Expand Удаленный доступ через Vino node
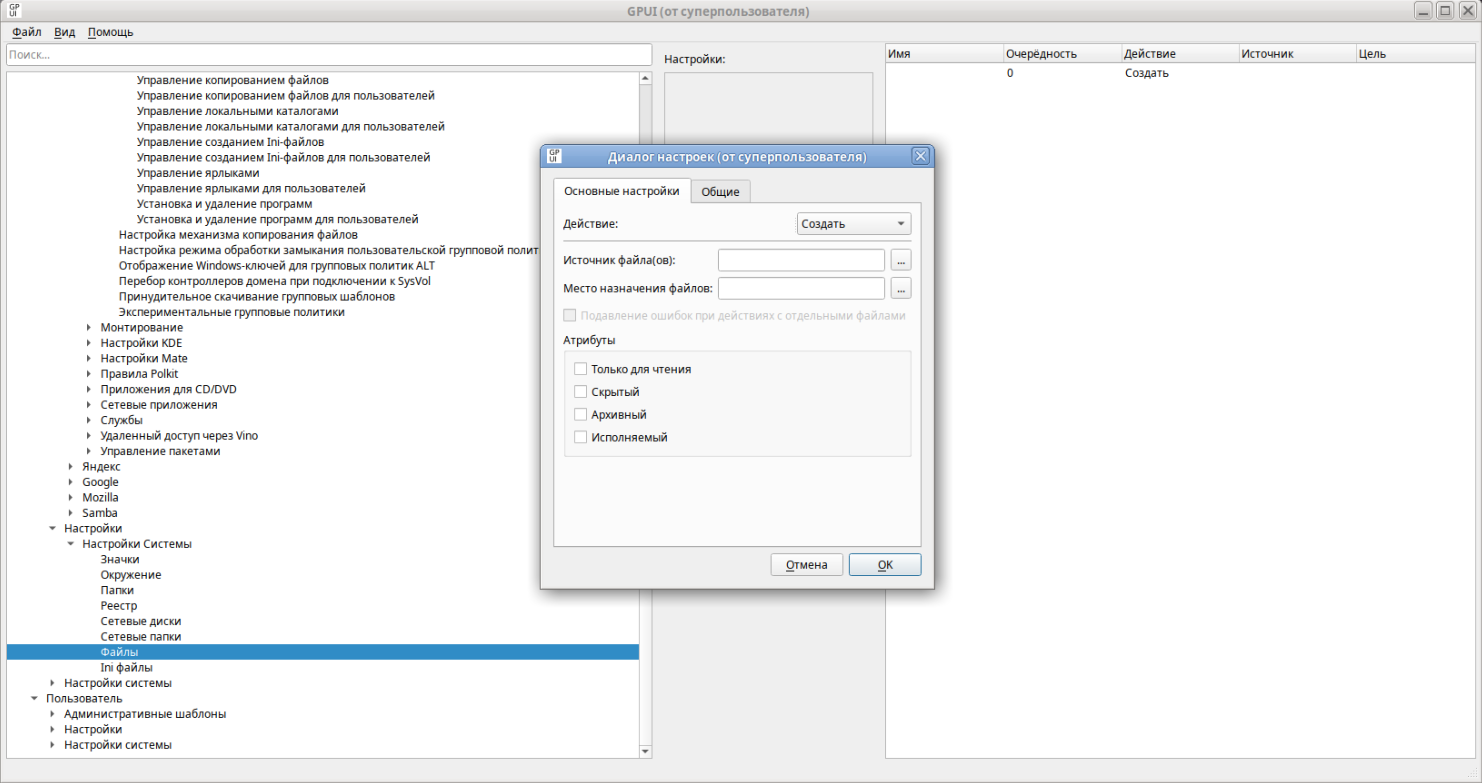 [89, 436]
